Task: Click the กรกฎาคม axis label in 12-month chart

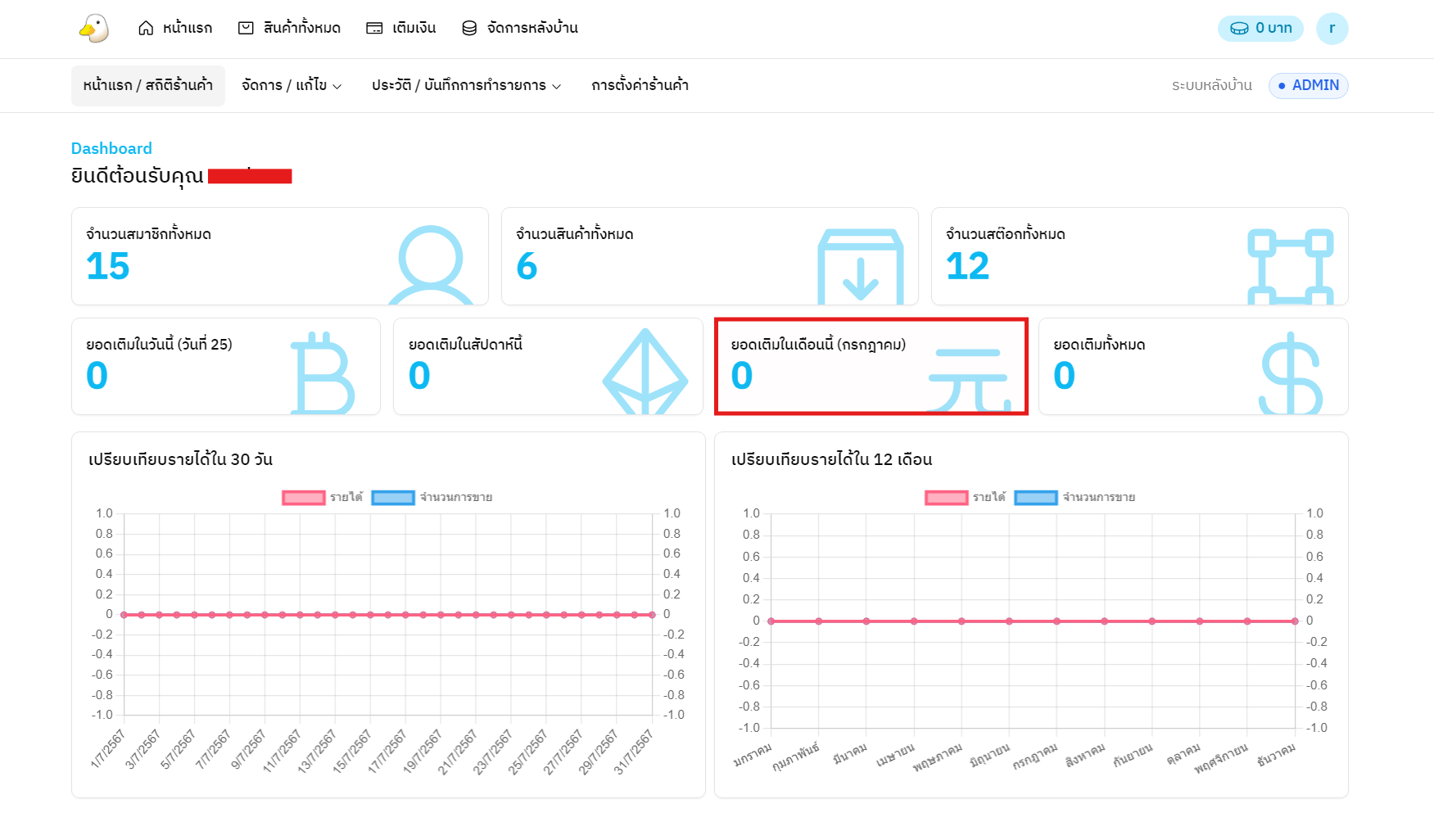Action: pos(1034,756)
